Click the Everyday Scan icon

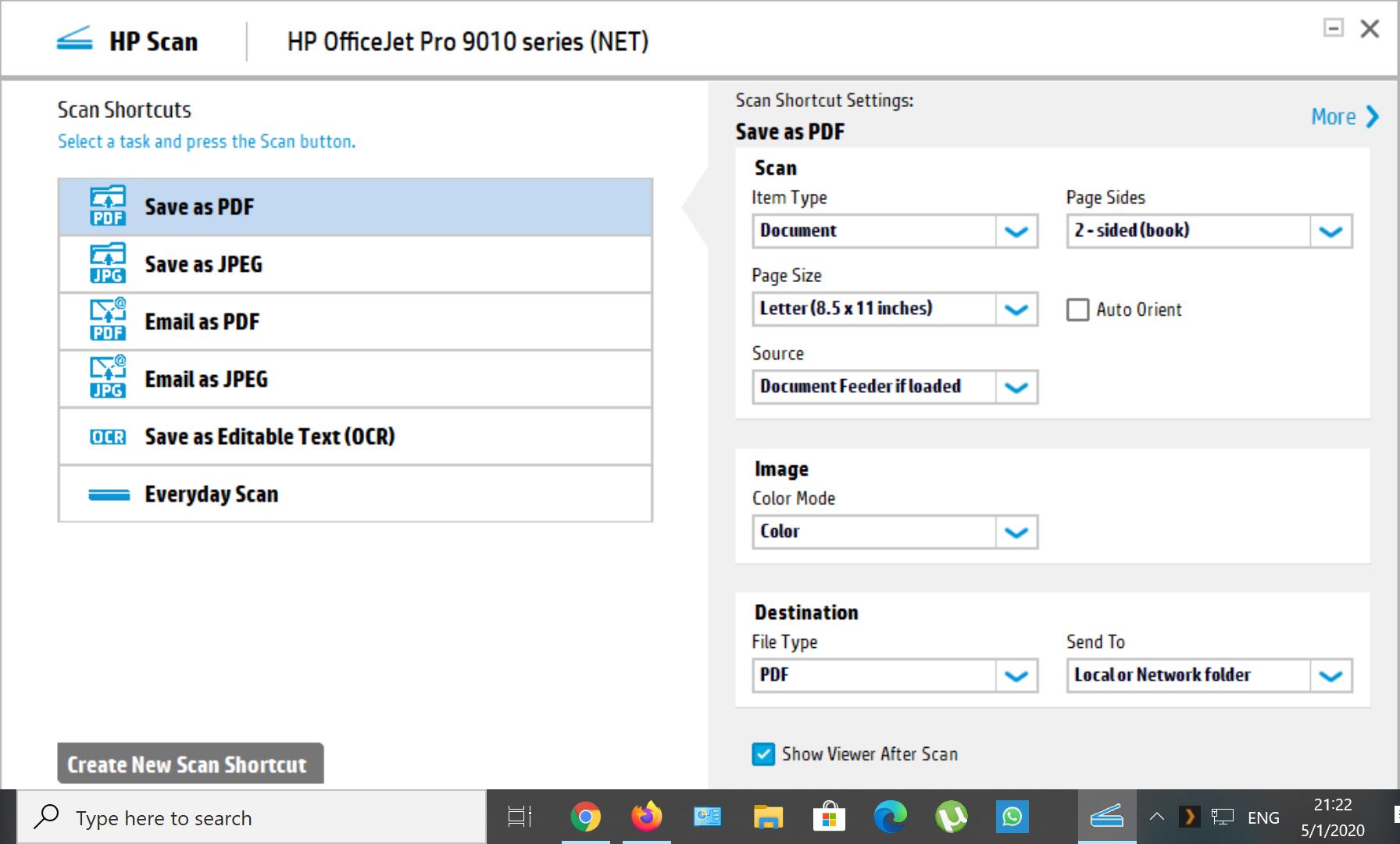click(x=109, y=493)
